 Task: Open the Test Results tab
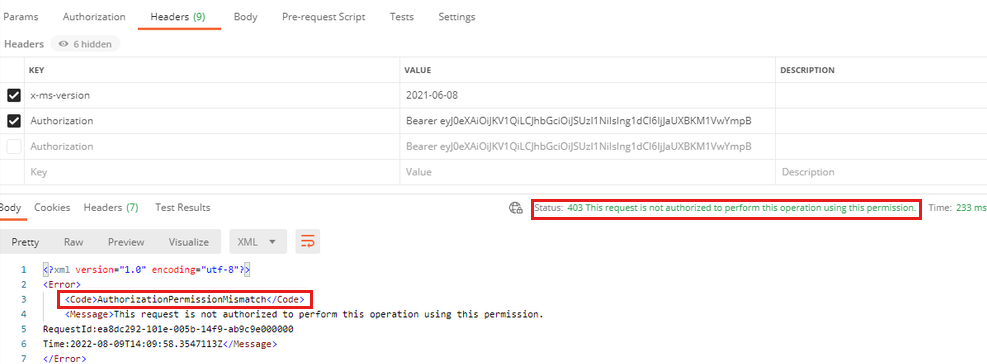pos(183,207)
